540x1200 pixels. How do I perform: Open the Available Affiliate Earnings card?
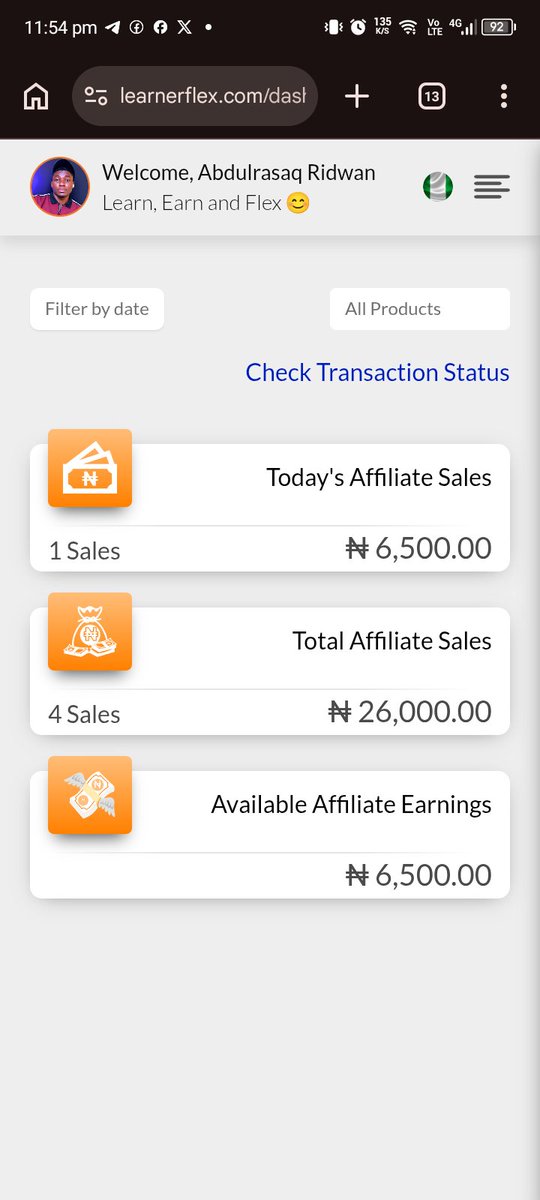(270, 835)
